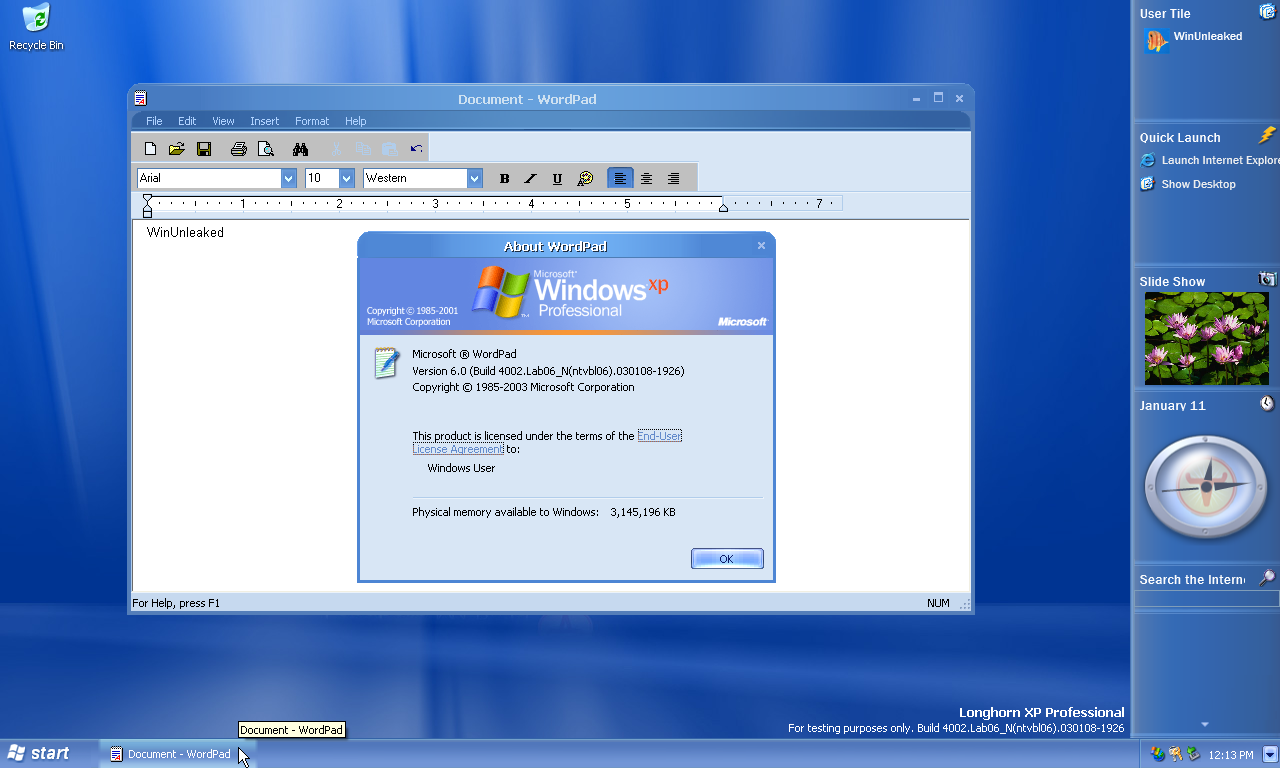Screen dimensions: 1280x768
Task: Select center alignment button
Action: [x=647, y=178]
